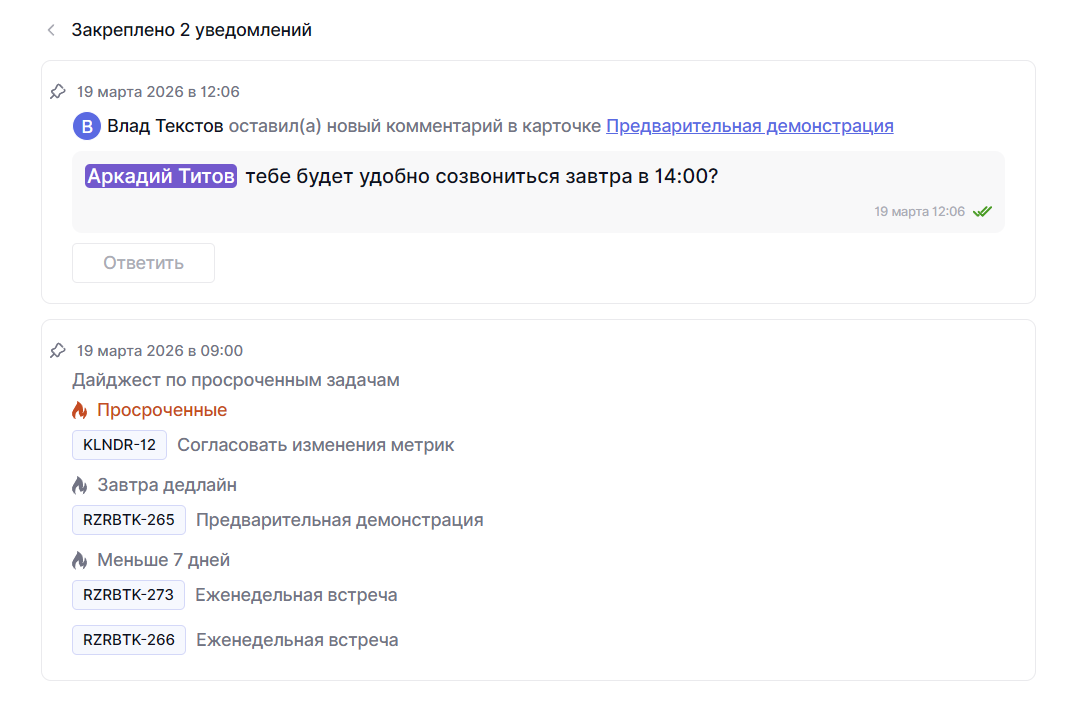This screenshot has width=1070, height=715.
Task: Open task tag RZRBTK-265
Action: 128,520
